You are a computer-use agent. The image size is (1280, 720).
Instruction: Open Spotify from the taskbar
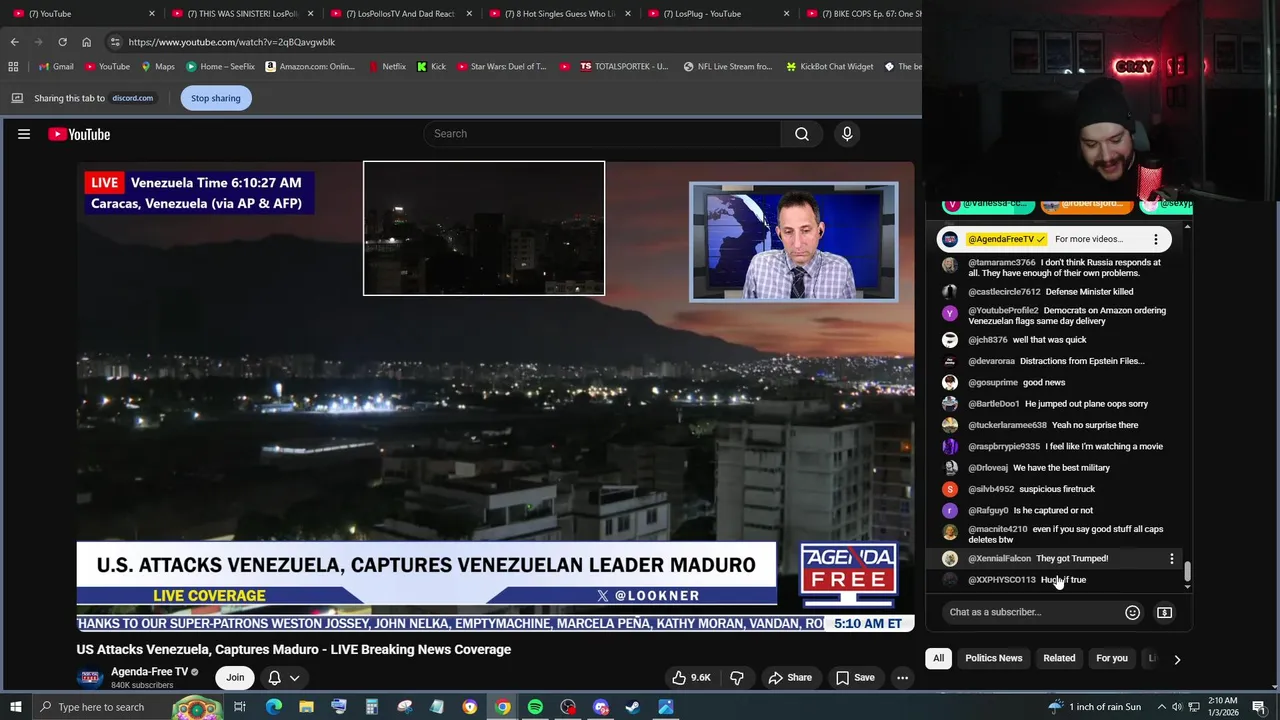point(535,707)
